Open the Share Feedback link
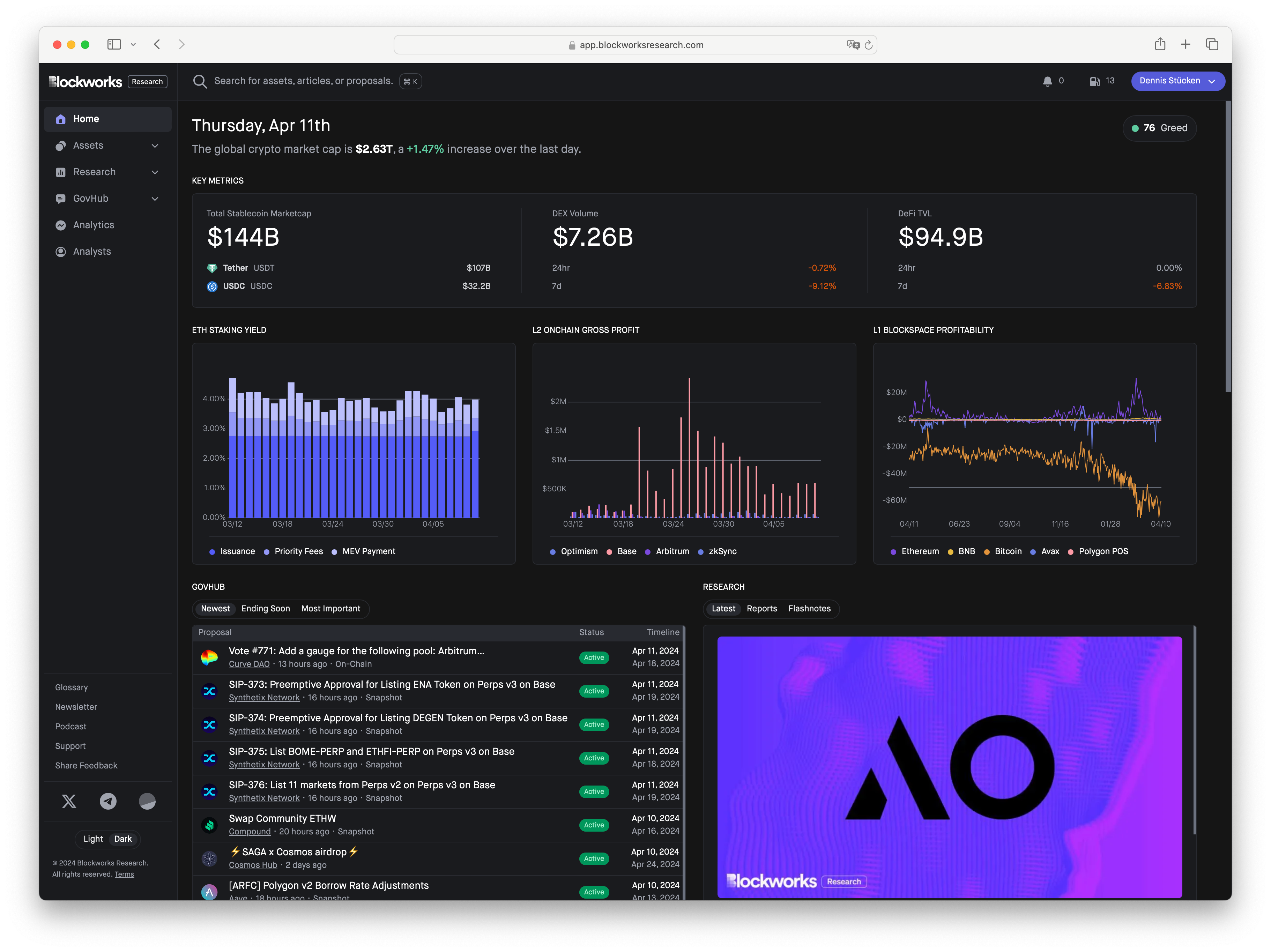This screenshot has height=952, width=1271. point(86,766)
